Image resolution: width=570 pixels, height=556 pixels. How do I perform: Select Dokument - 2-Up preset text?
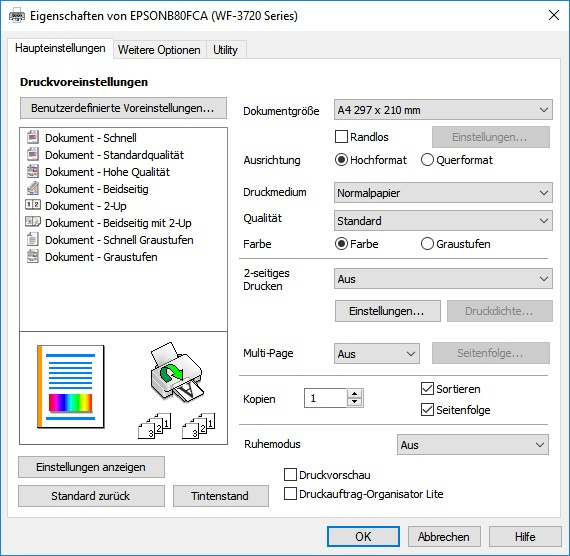[x=86, y=206]
